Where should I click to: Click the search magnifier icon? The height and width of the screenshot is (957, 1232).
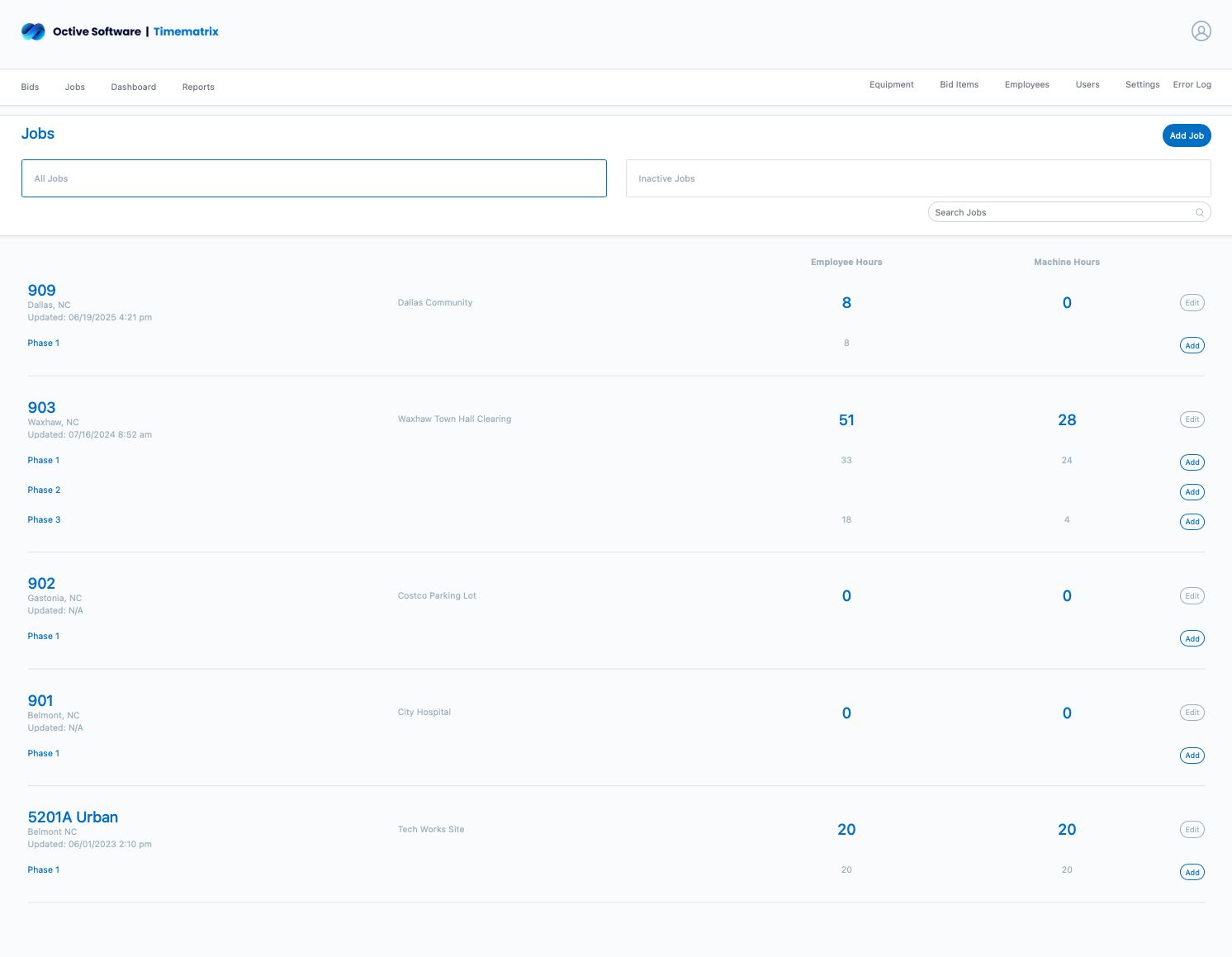coord(1199,213)
